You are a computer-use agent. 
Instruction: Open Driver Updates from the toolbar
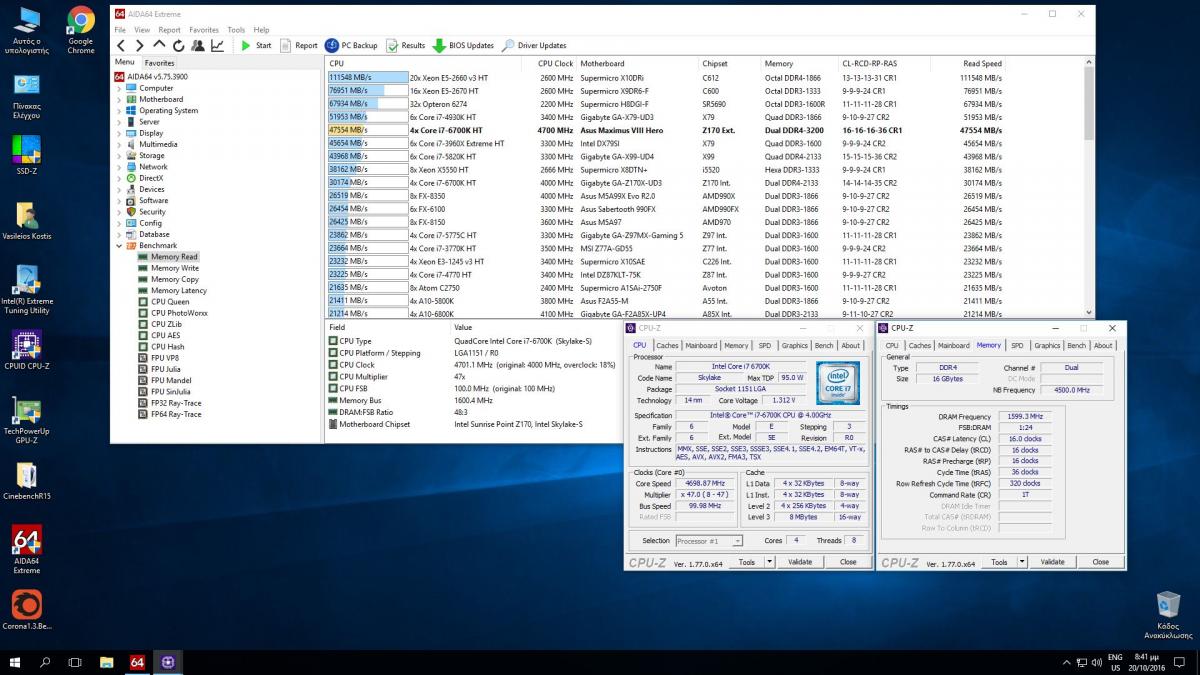535,45
